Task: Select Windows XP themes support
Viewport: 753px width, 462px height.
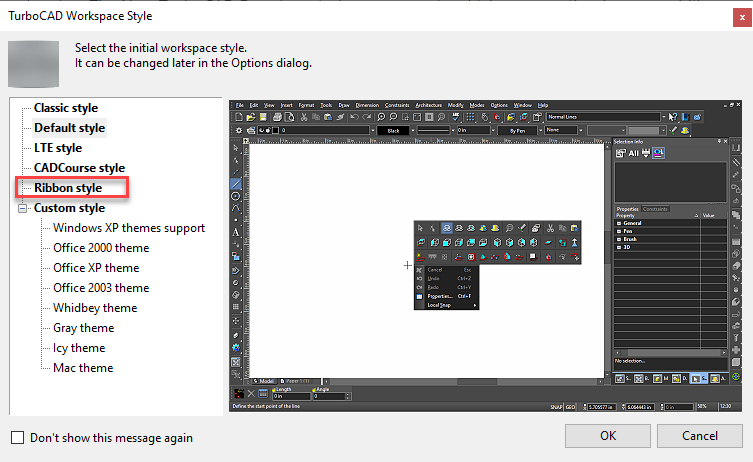Action: [129, 228]
